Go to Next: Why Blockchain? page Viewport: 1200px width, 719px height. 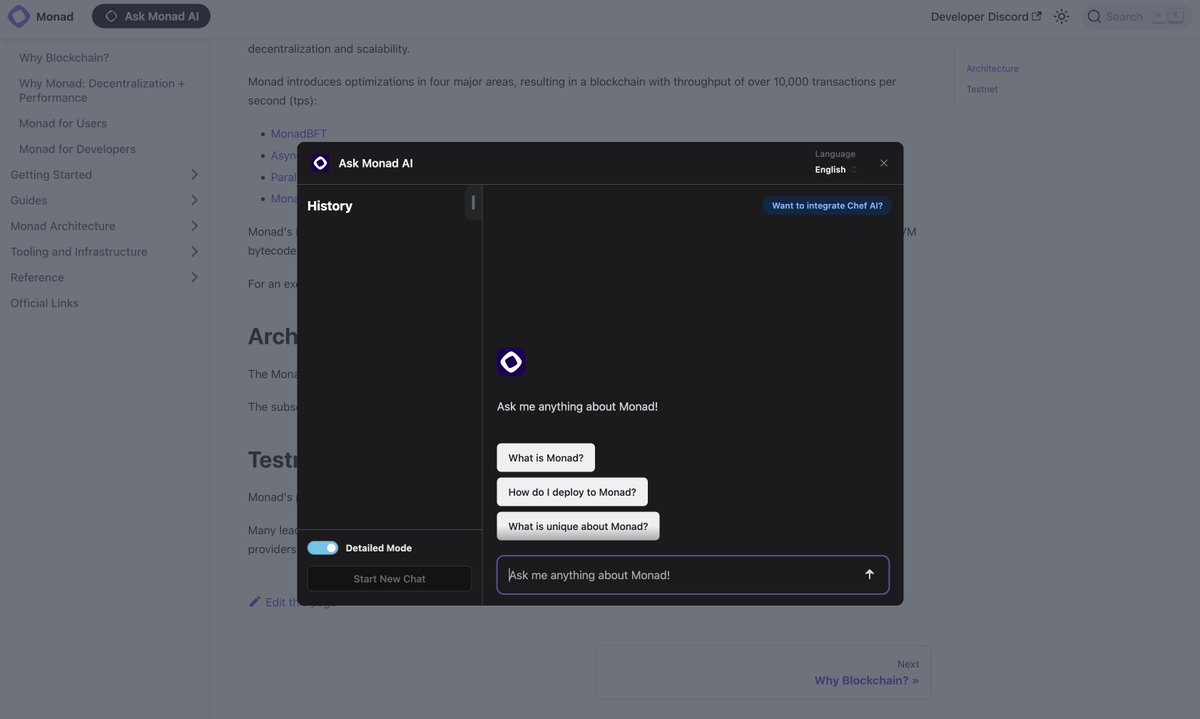[x=763, y=672]
